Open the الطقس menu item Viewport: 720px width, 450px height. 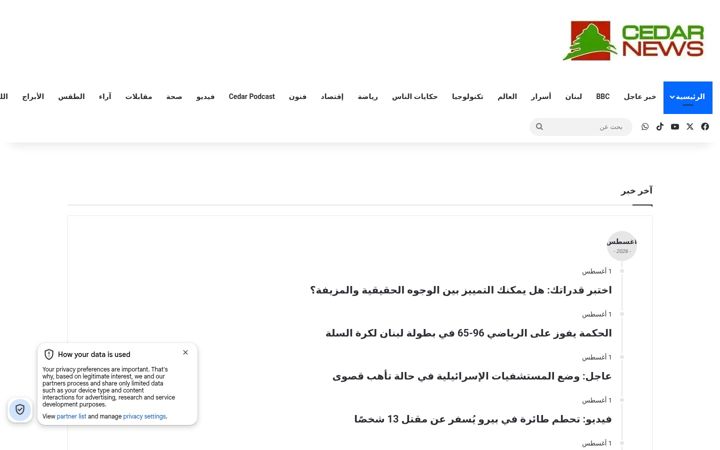71,96
